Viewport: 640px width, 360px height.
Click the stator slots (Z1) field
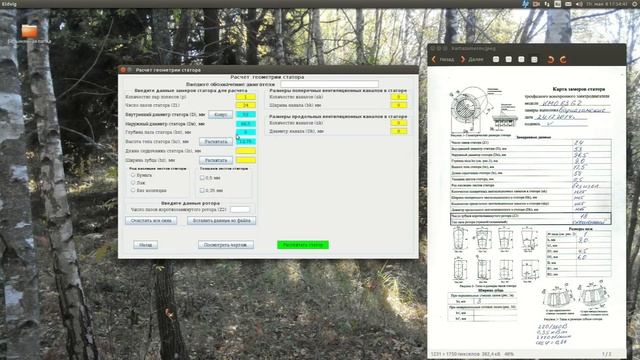click(246, 105)
